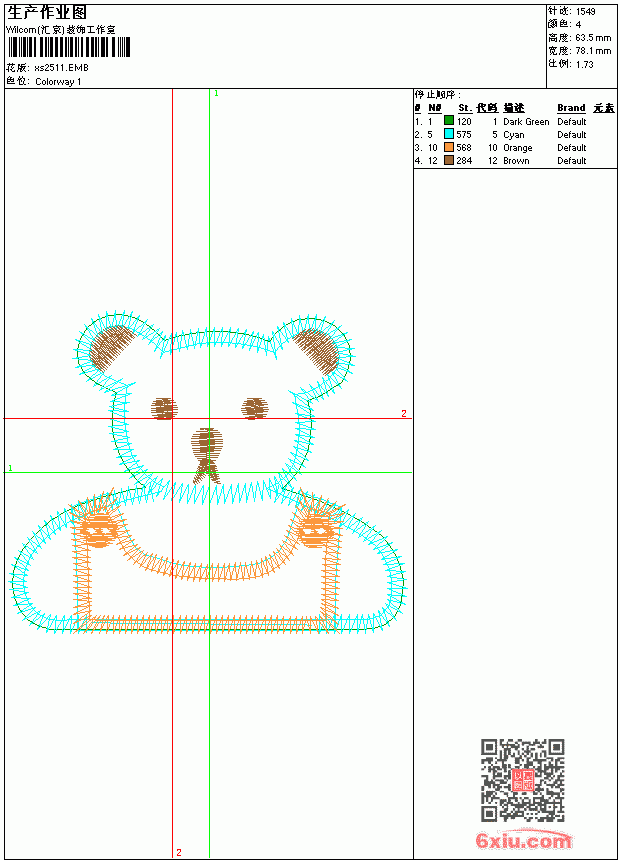The width and height of the screenshot is (620, 860).
Task: Click the QR code image
Action: [523, 780]
